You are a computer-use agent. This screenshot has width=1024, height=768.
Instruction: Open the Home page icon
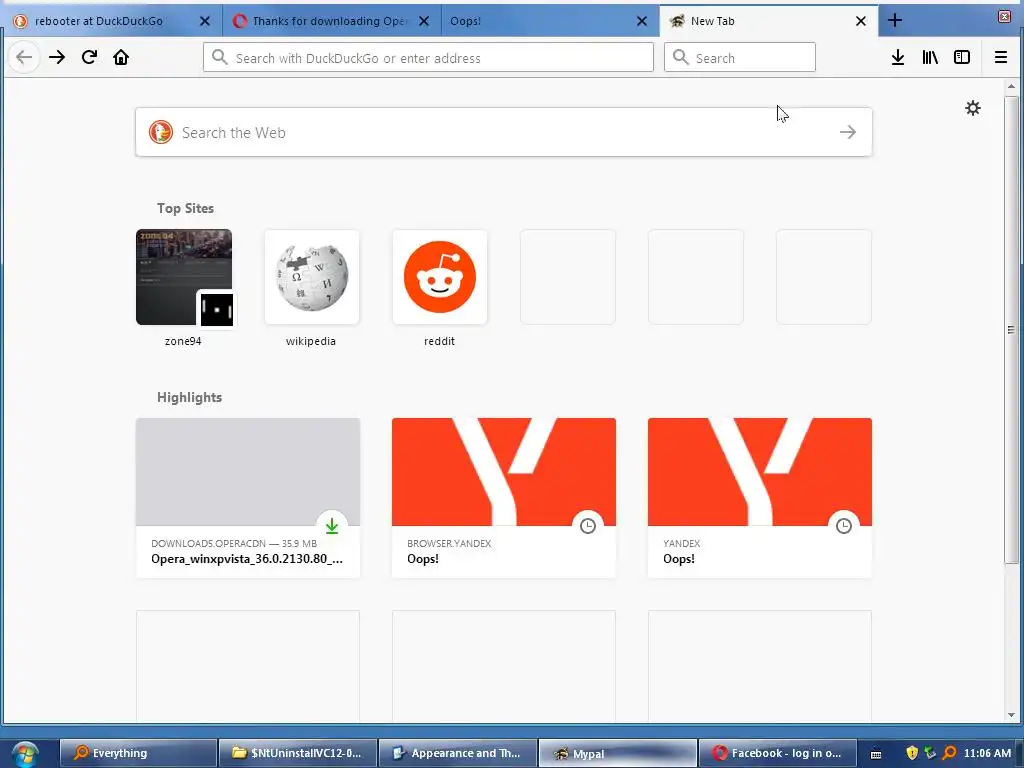121,57
